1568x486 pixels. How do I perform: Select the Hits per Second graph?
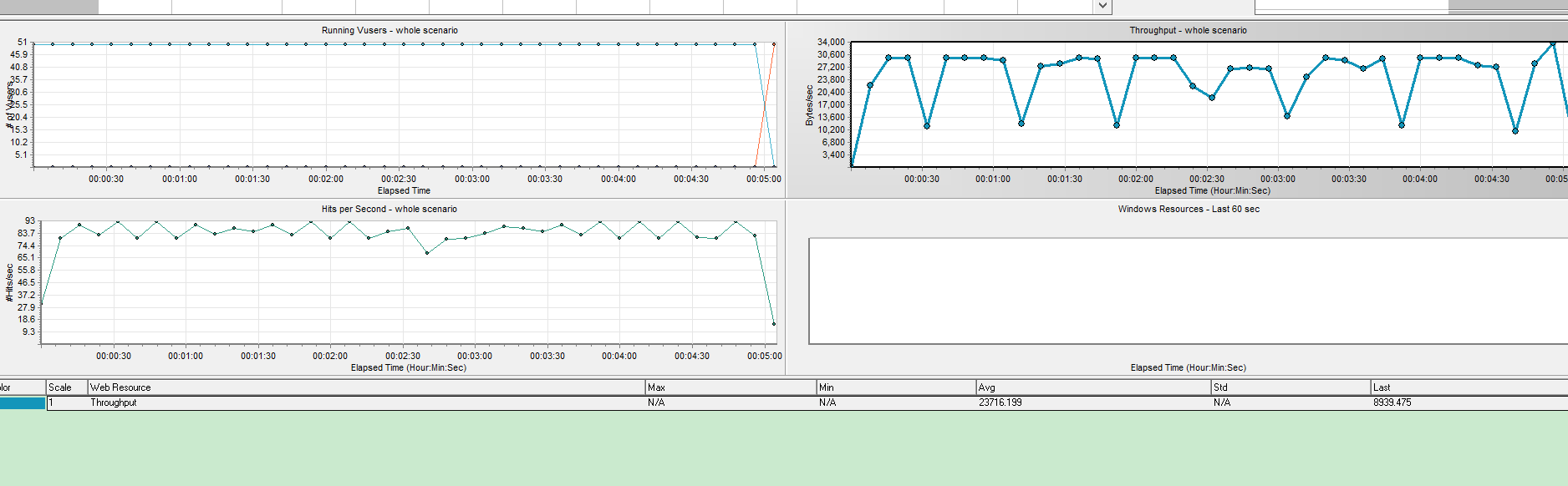(x=392, y=286)
